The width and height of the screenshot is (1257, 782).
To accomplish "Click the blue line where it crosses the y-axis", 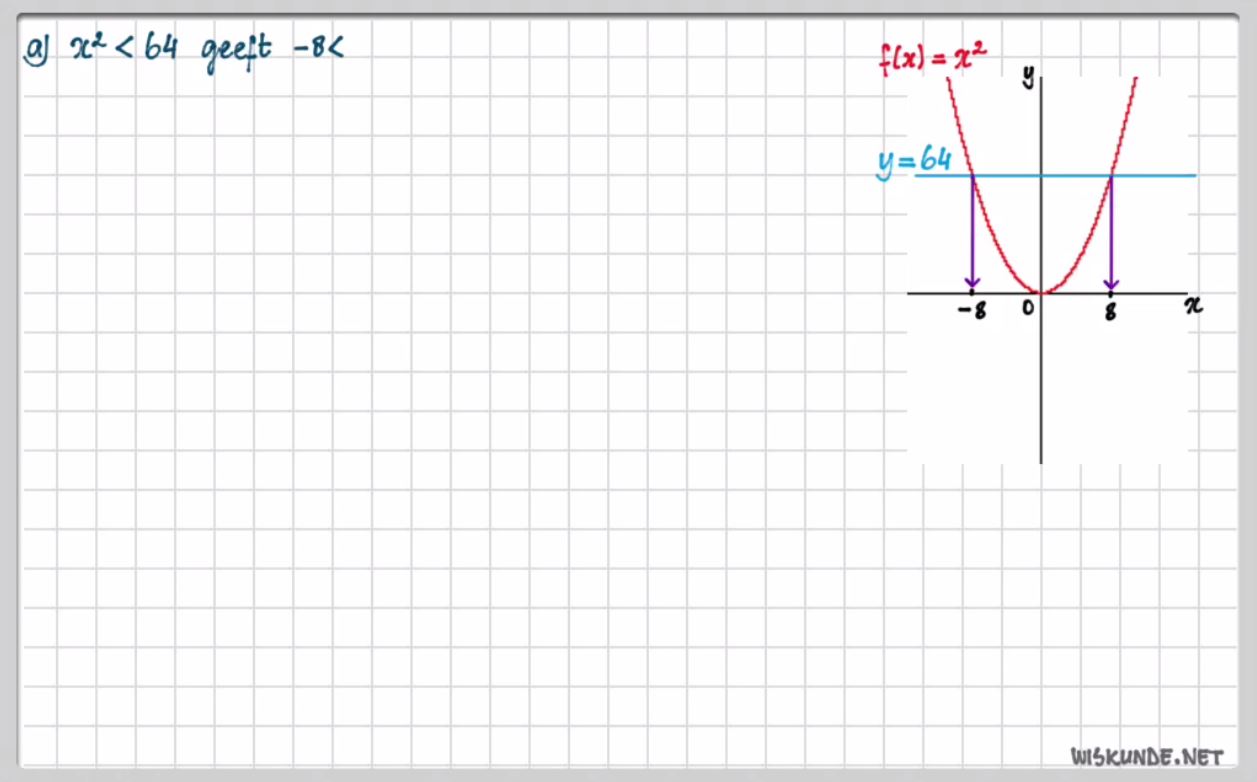I will [1041, 176].
